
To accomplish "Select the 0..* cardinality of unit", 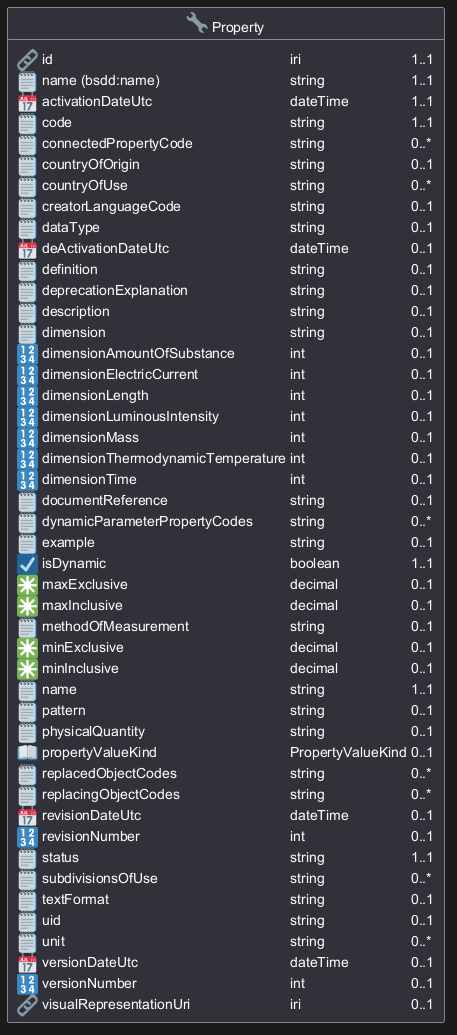I will (x=421, y=941).
